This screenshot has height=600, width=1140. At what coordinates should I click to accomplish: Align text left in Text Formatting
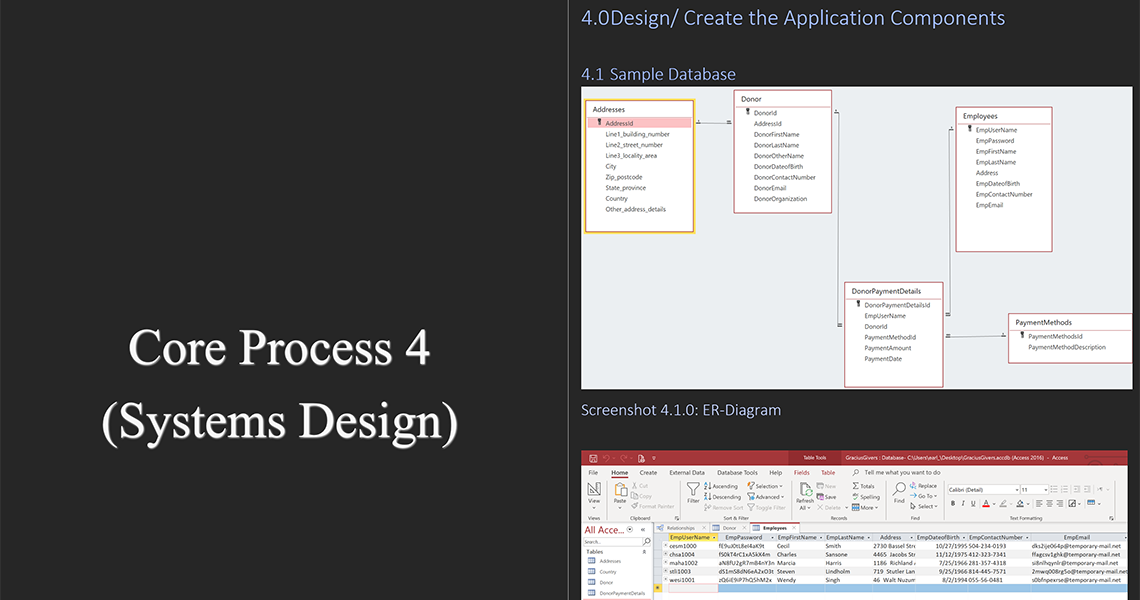coord(1038,503)
